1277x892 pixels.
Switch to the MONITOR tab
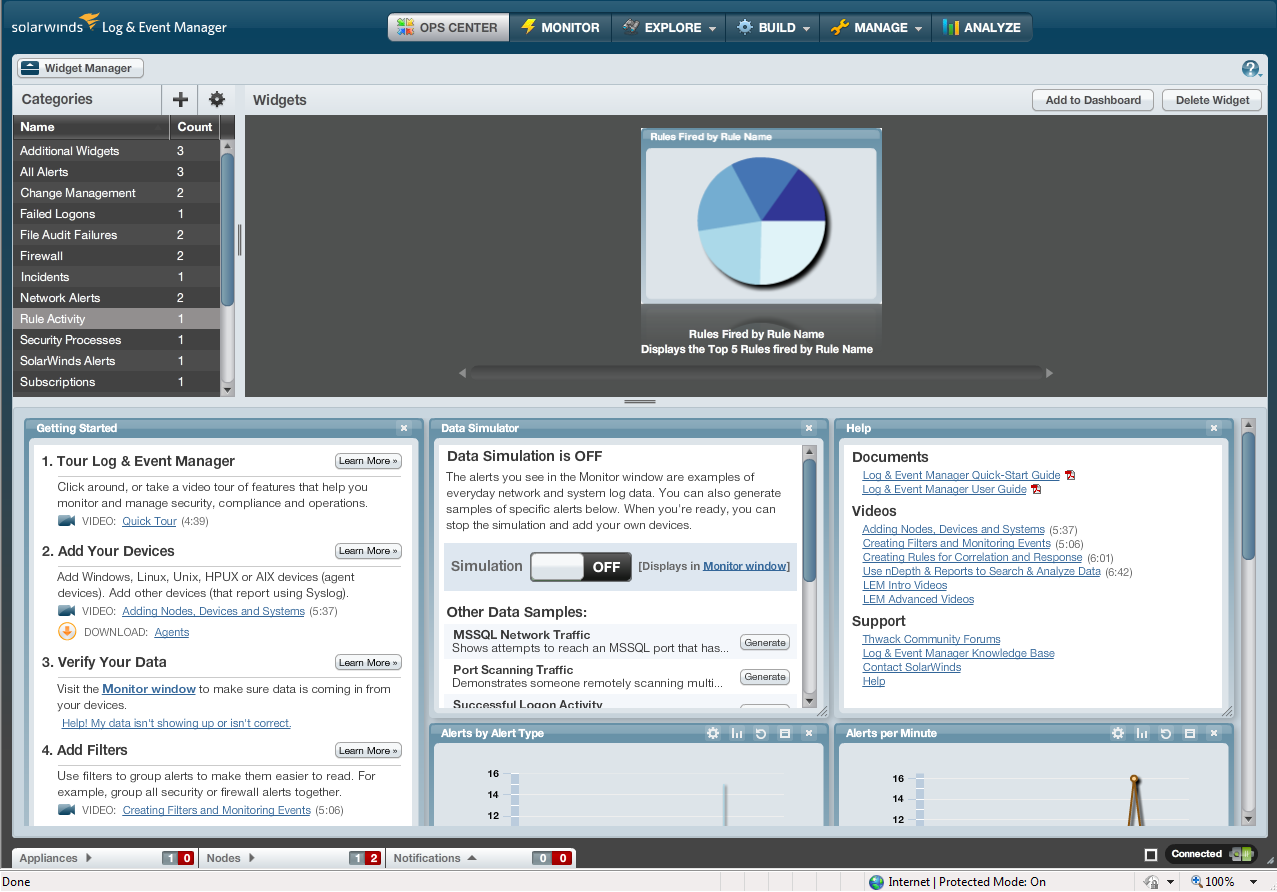coord(561,28)
